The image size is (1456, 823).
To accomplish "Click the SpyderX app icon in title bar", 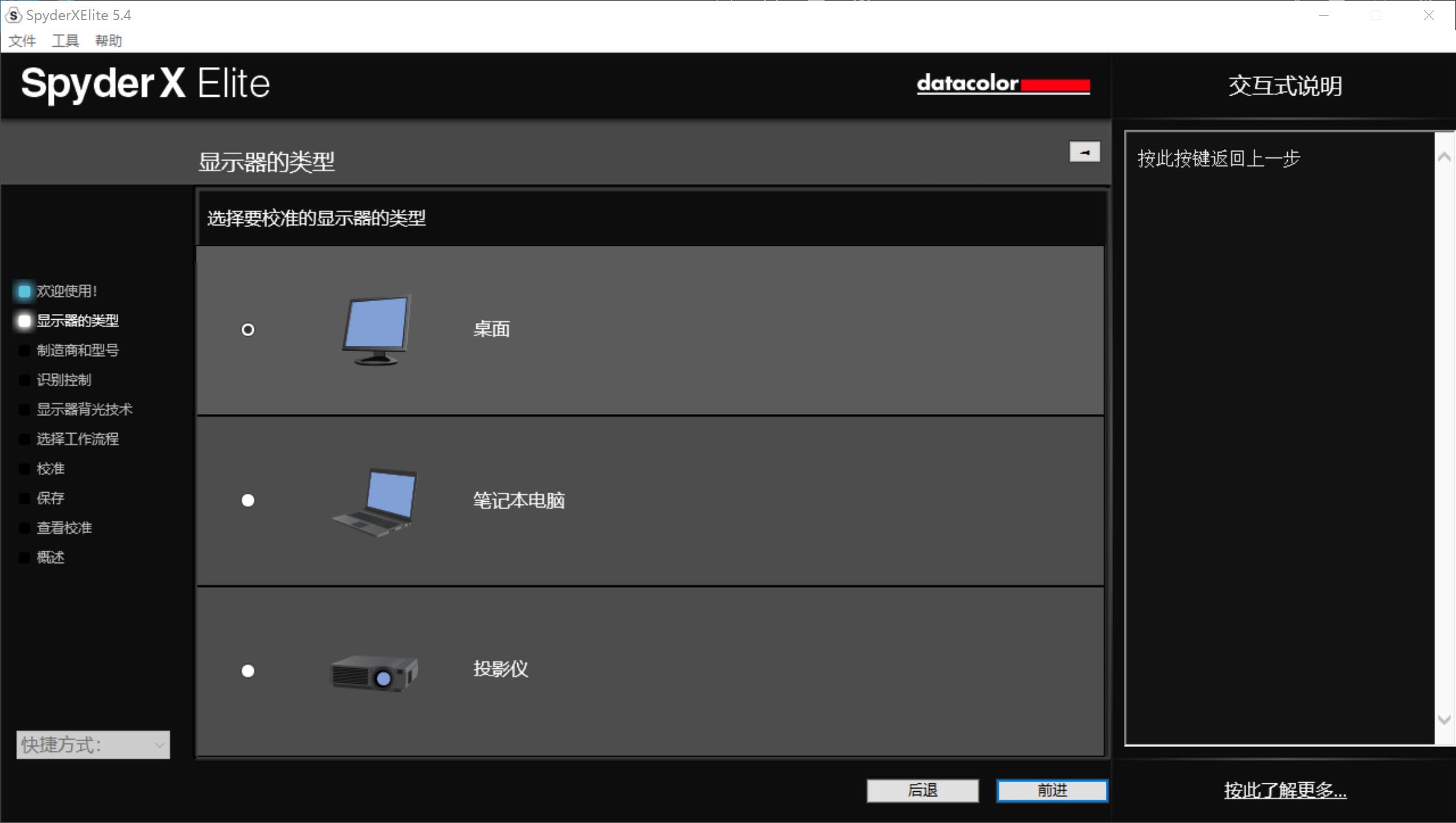I will [x=14, y=15].
